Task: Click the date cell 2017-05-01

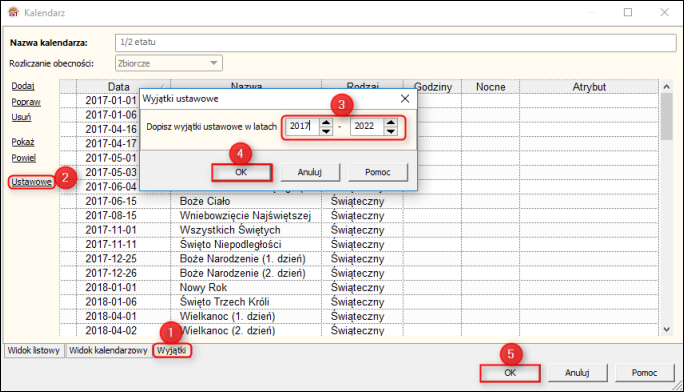Action: click(x=111, y=158)
